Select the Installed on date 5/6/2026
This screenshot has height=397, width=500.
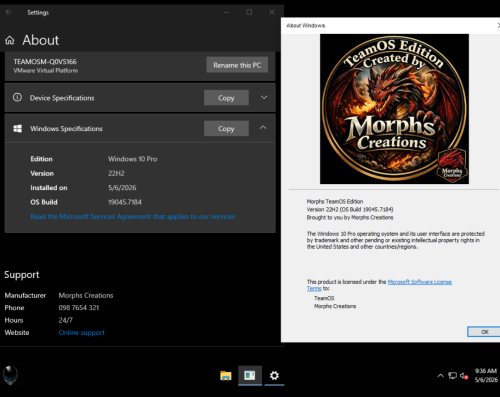click(x=122, y=188)
